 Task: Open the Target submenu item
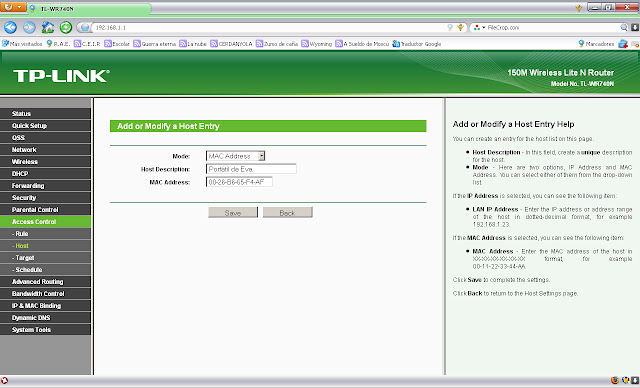point(45,258)
